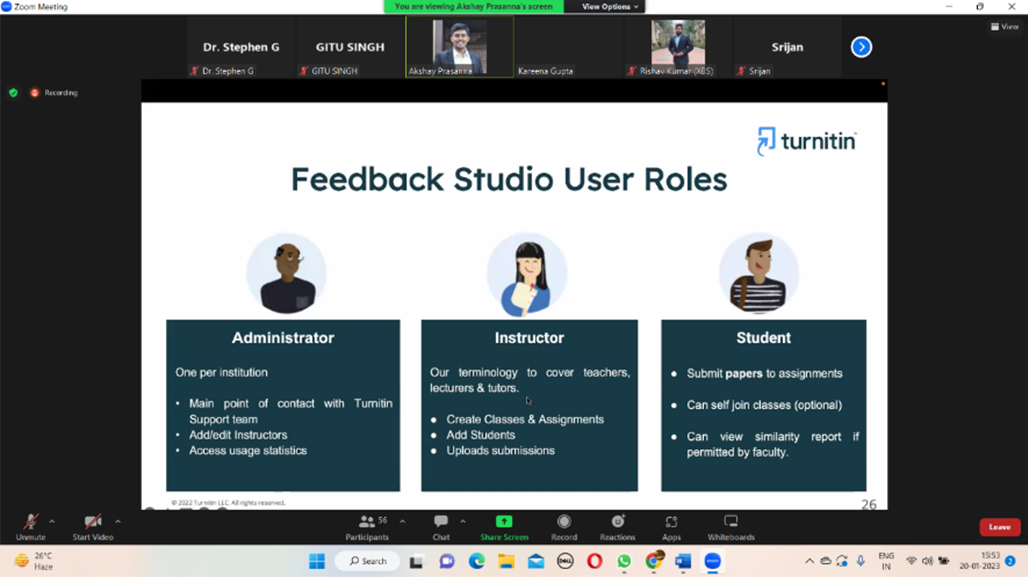Select Rishav Kumar's video tile
Image resolution: width=1028 pixels, height=577 pixels.
tap(678, 47)
